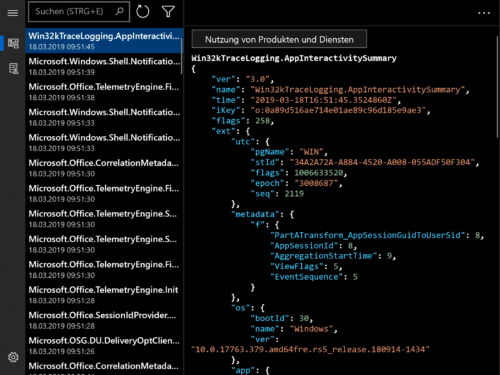Click the event list vertical scrollbar
The width and height of the screenshot is (500, 375).
click(x=182, y=57)
